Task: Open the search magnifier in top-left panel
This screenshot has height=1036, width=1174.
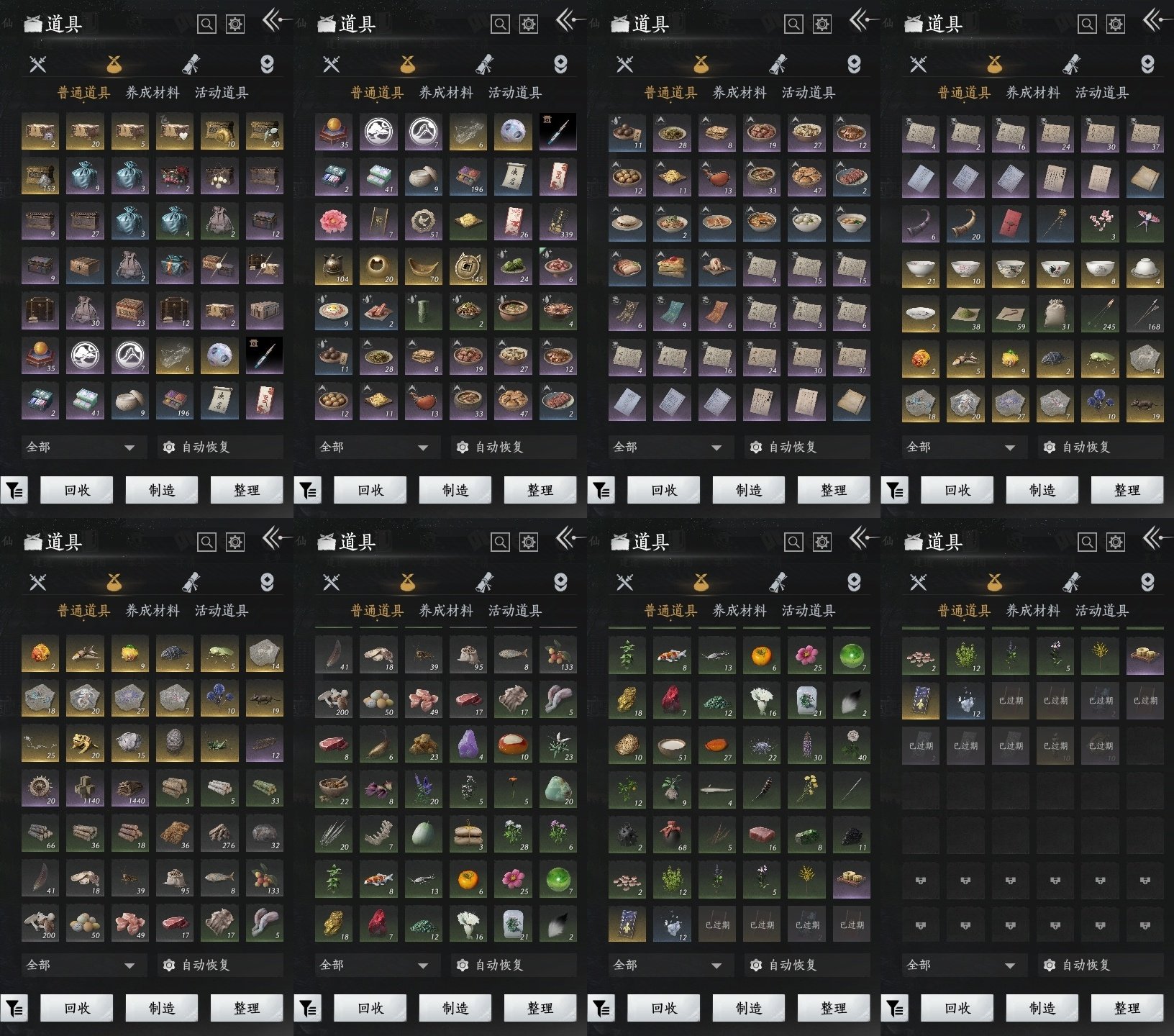Action: pos(206,24)
